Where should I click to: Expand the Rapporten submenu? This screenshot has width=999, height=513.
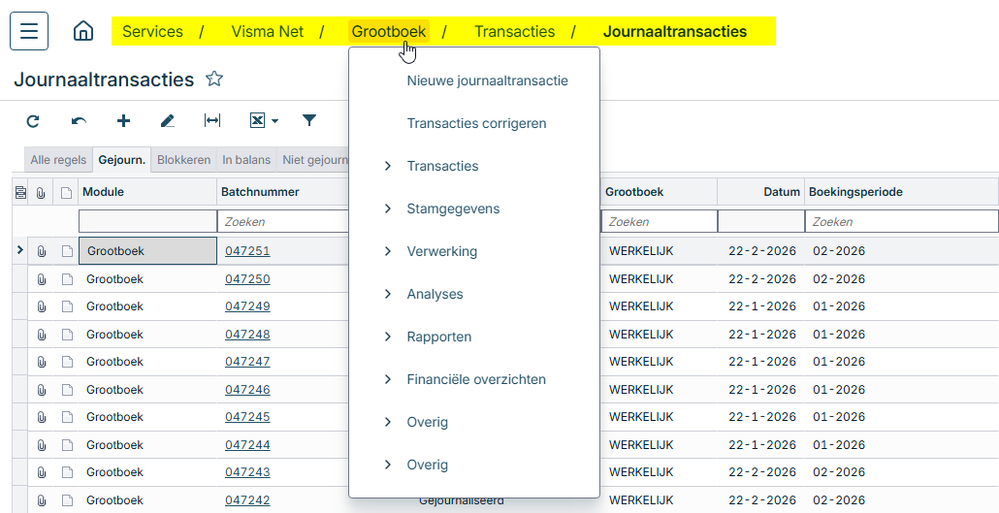coord(439,336)
